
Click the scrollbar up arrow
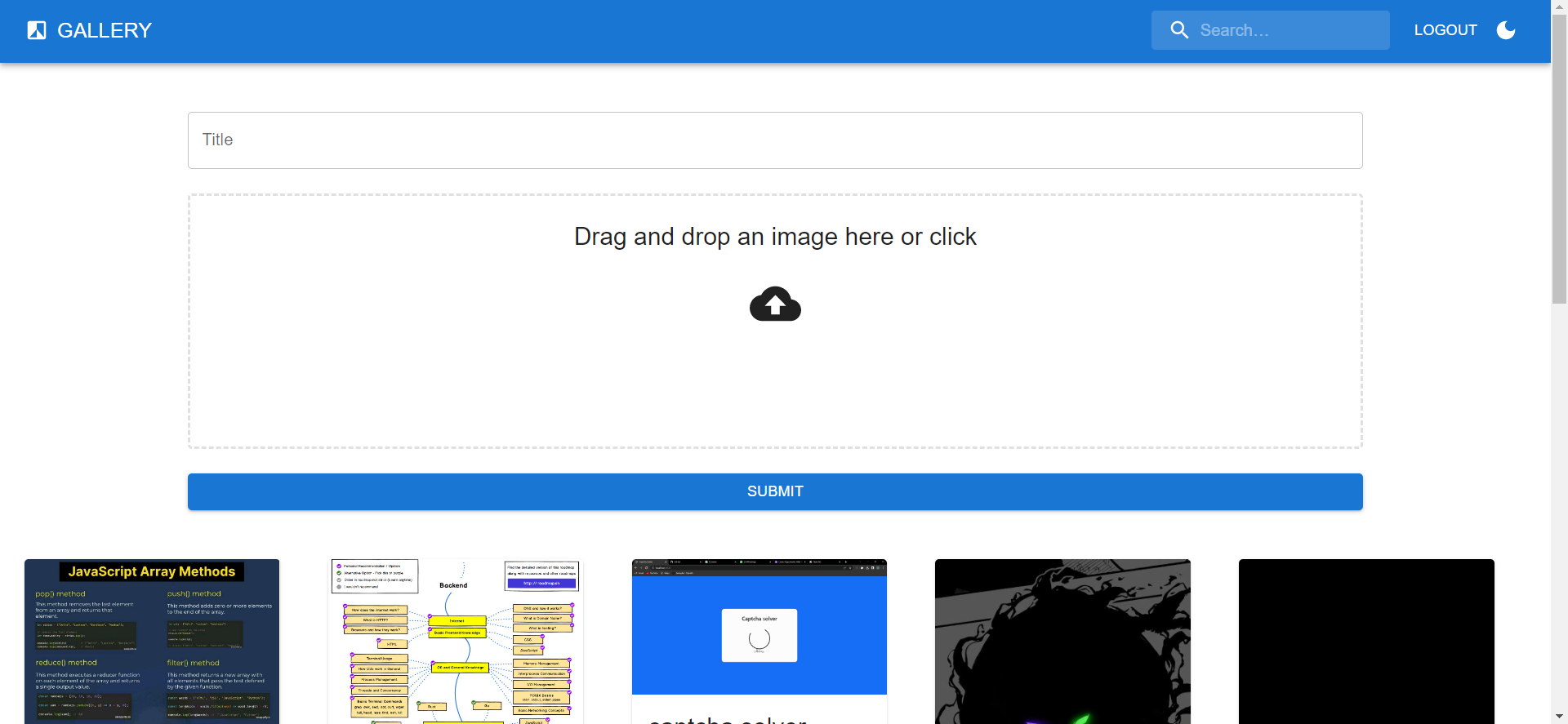click(x=1559, y=7)
